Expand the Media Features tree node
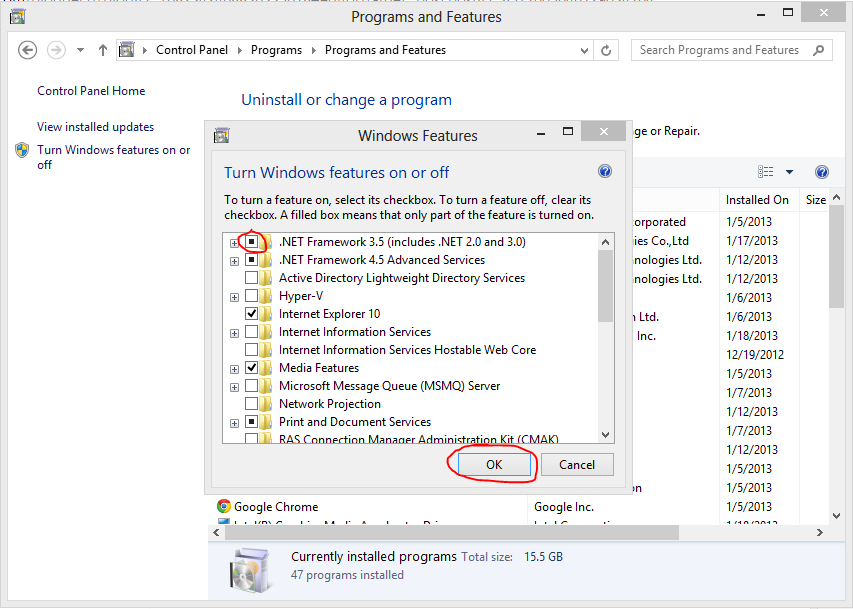This screenshot has height=609, width=853. pos(234,369)
